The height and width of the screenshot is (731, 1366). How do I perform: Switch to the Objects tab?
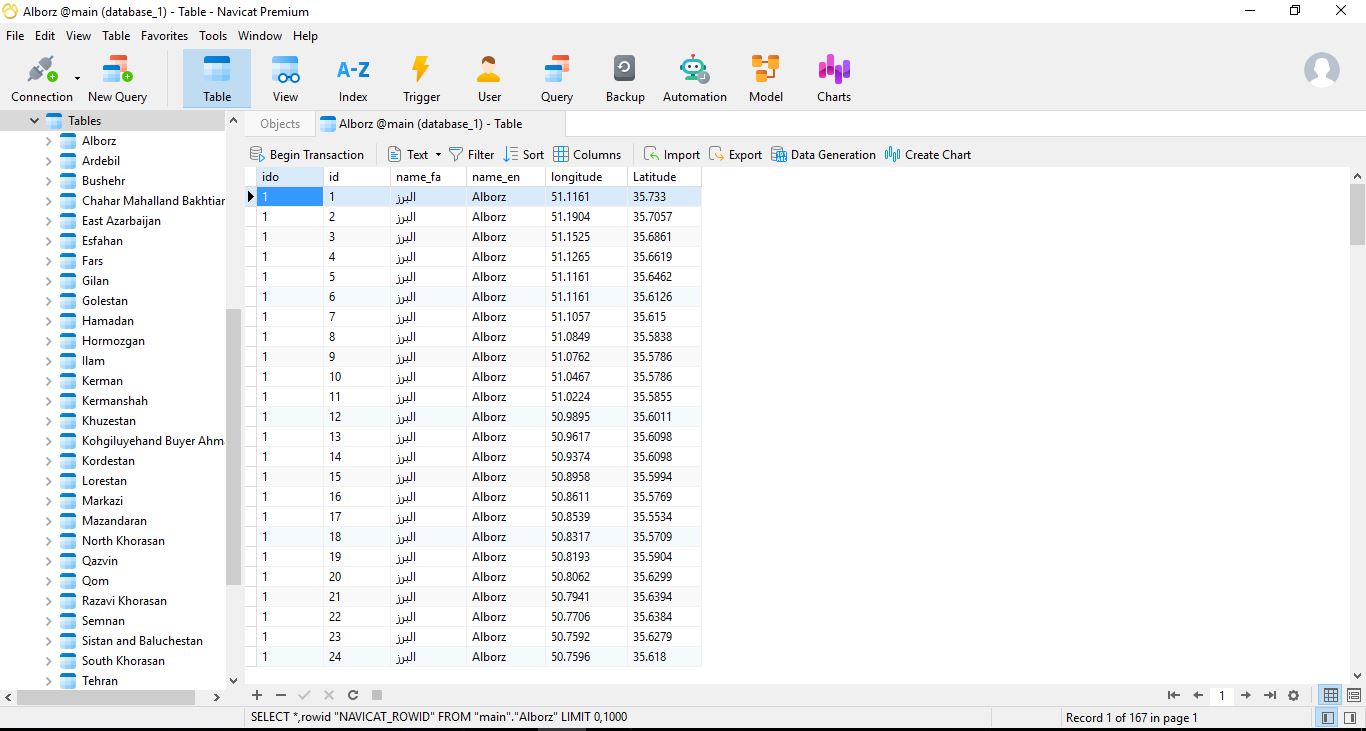point(280,124)
